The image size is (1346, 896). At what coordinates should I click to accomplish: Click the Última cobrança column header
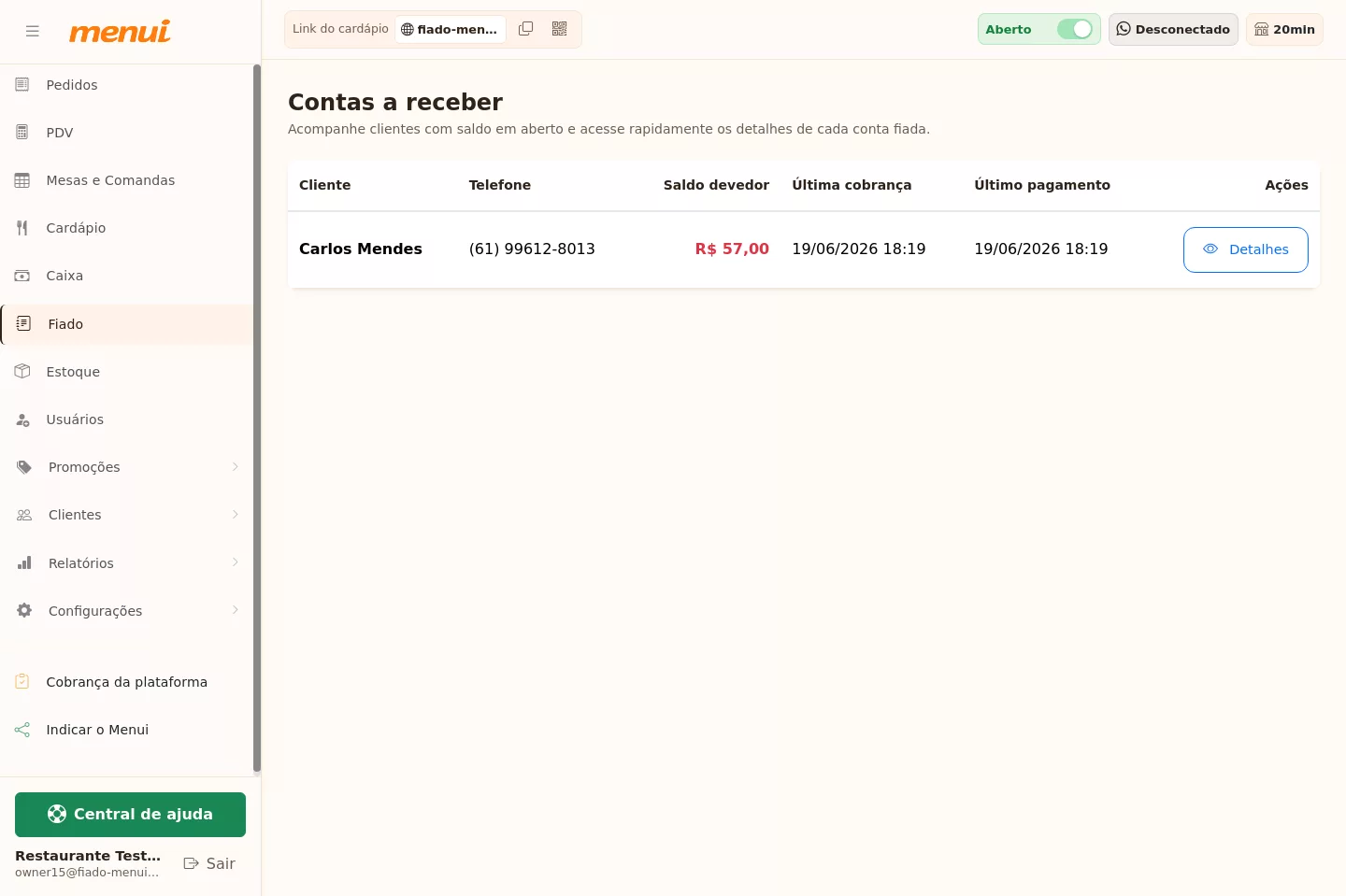(852, 185)
